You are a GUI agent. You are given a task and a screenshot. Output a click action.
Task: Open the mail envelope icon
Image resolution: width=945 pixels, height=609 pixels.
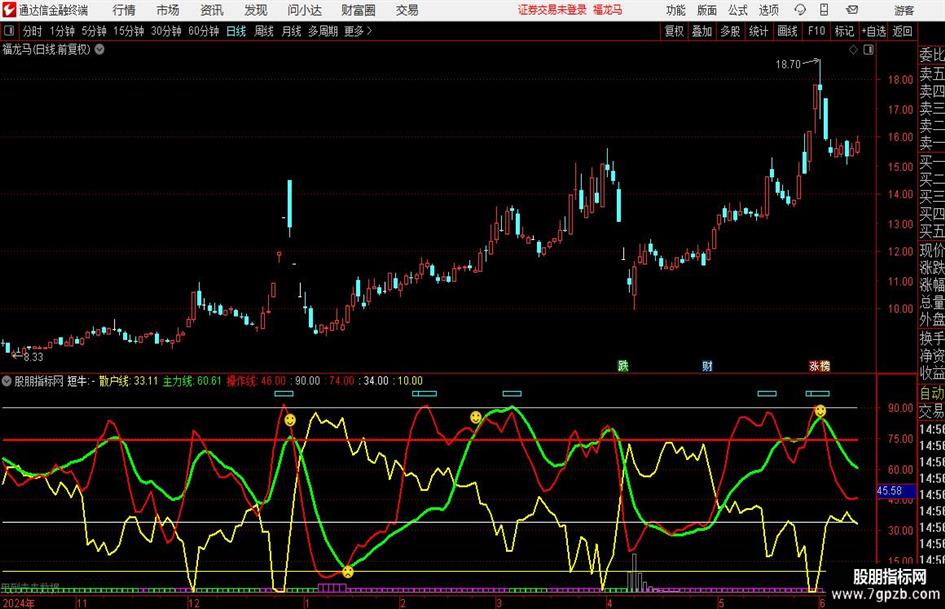[x=852, y=10]
